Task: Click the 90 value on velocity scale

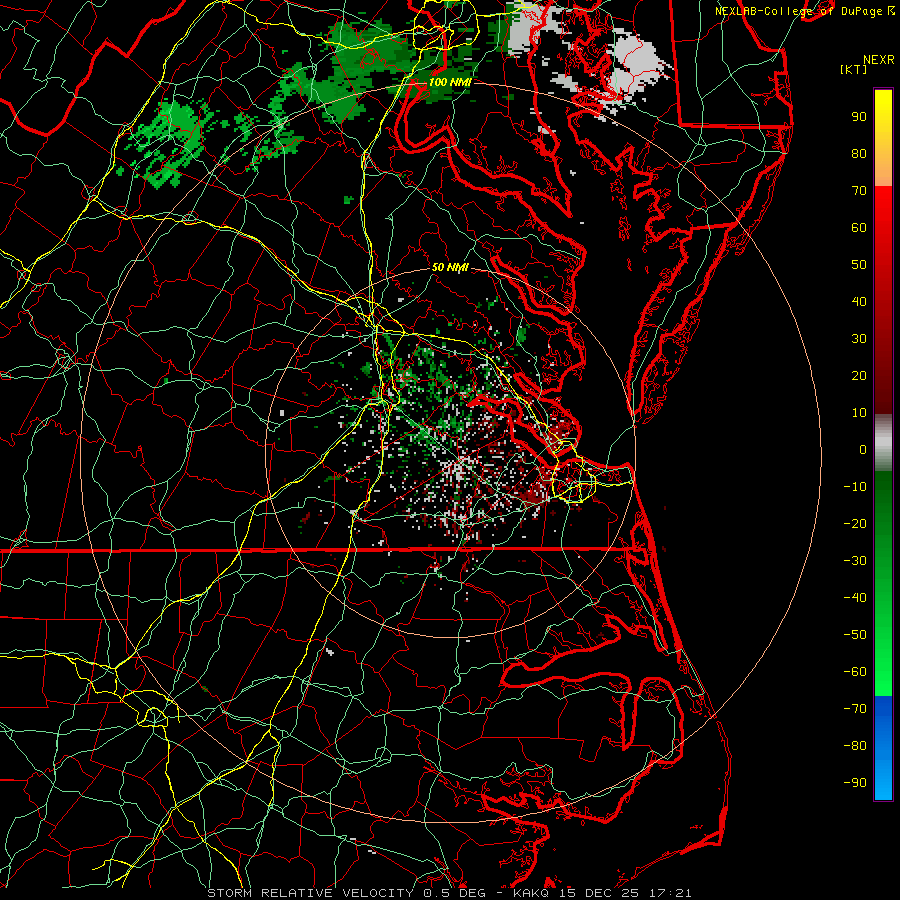Action: 859,117
